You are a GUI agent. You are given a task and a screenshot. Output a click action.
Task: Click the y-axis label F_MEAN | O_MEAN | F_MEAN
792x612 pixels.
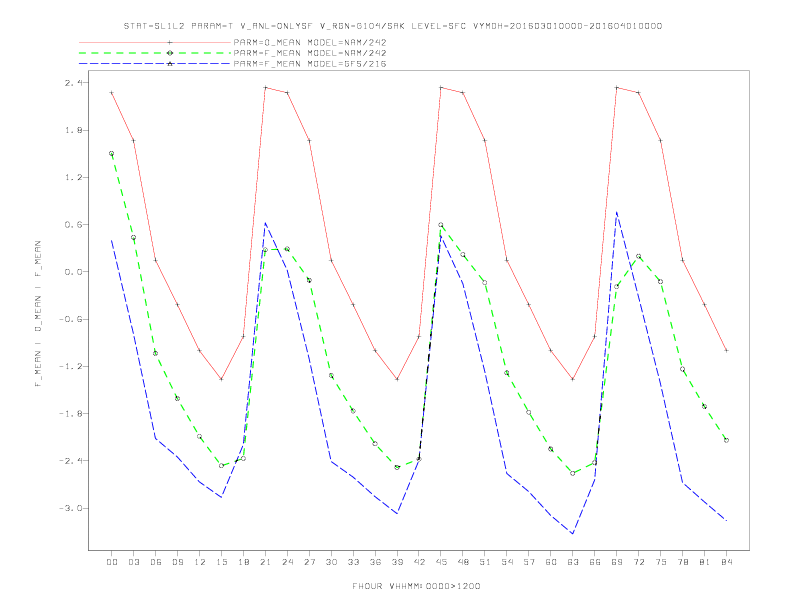[x=37, y=314]
